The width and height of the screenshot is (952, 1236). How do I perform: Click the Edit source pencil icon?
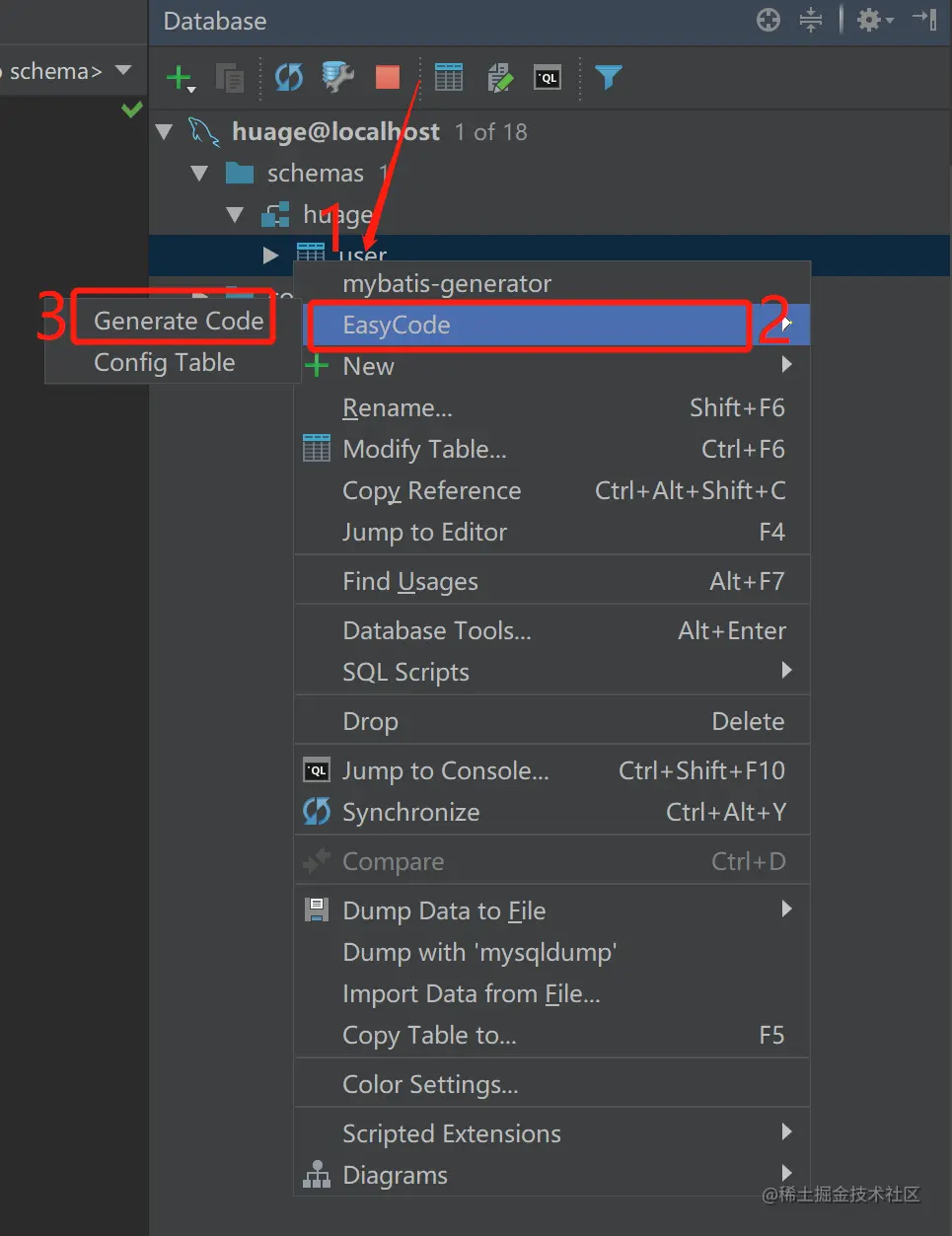click(x=500, y=76)
